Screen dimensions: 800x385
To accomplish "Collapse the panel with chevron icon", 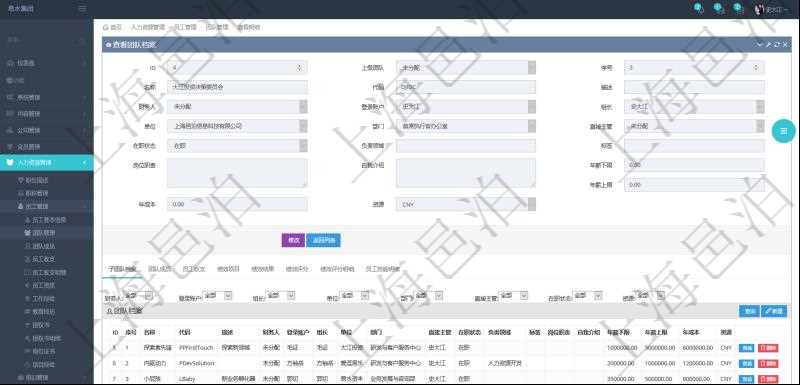I will coord(760,45).
